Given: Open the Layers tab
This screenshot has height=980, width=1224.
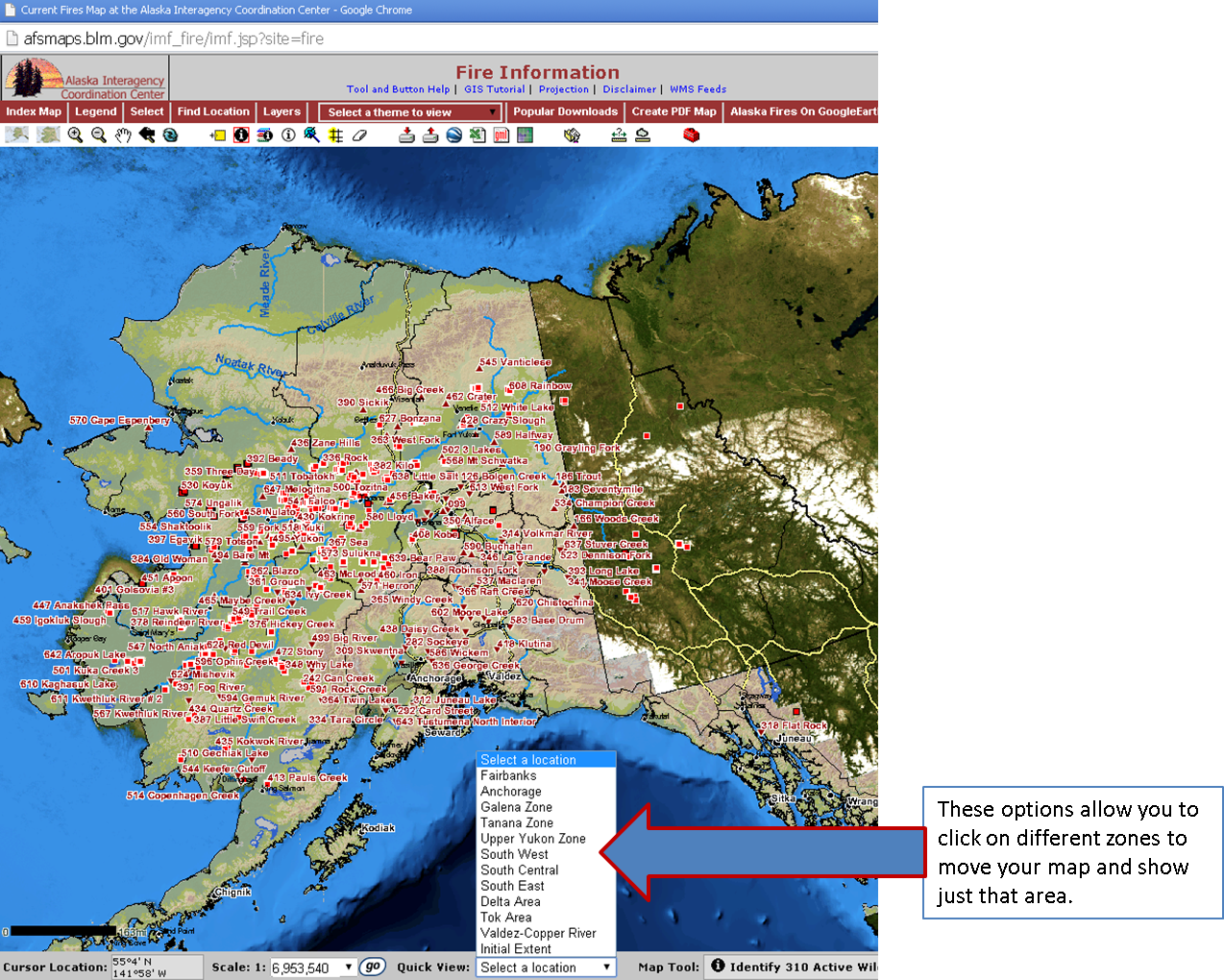Looking at the screenshot, I should point(282,111).
